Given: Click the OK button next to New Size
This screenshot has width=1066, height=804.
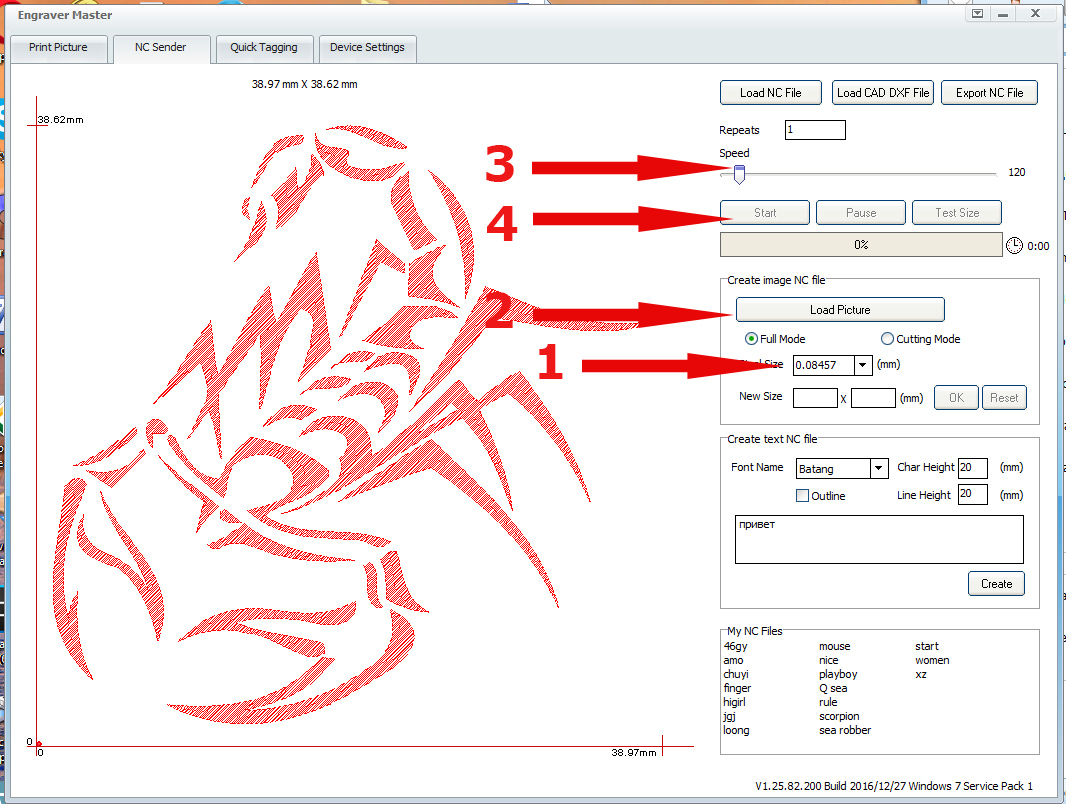Looking at the screenshot, I should [x=956, y=398].
